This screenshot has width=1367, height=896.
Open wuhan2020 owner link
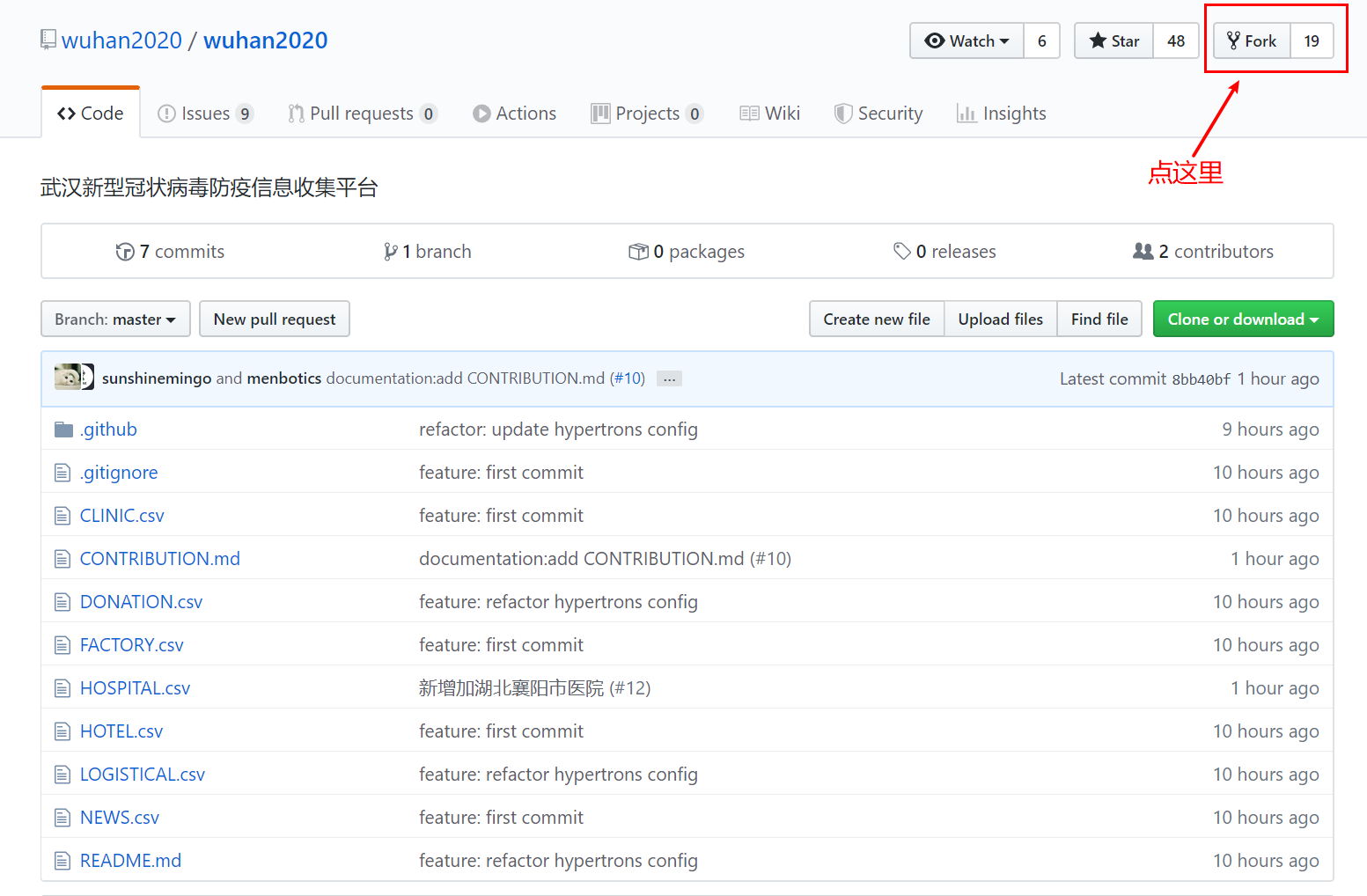coord(121,40)
